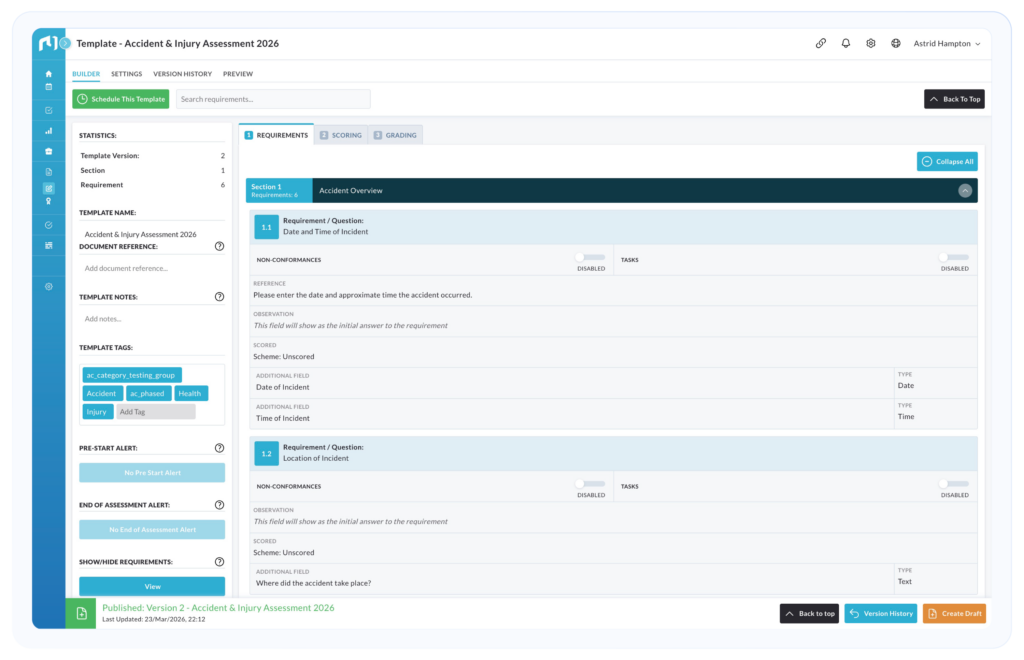This screenshot has height=660, width=1024.
Task: Open language globe icon
Action: tap(896, 43)
